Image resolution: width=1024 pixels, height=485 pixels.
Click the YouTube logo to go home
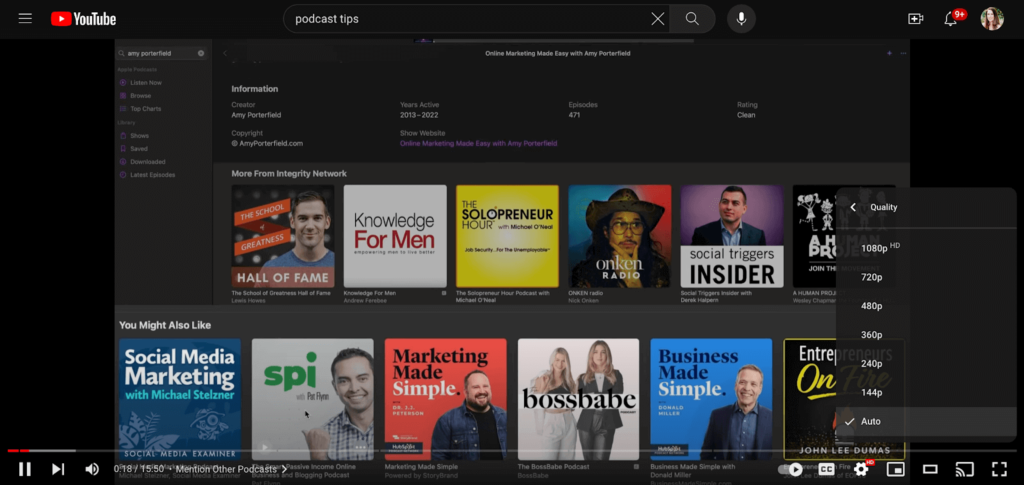83,19
